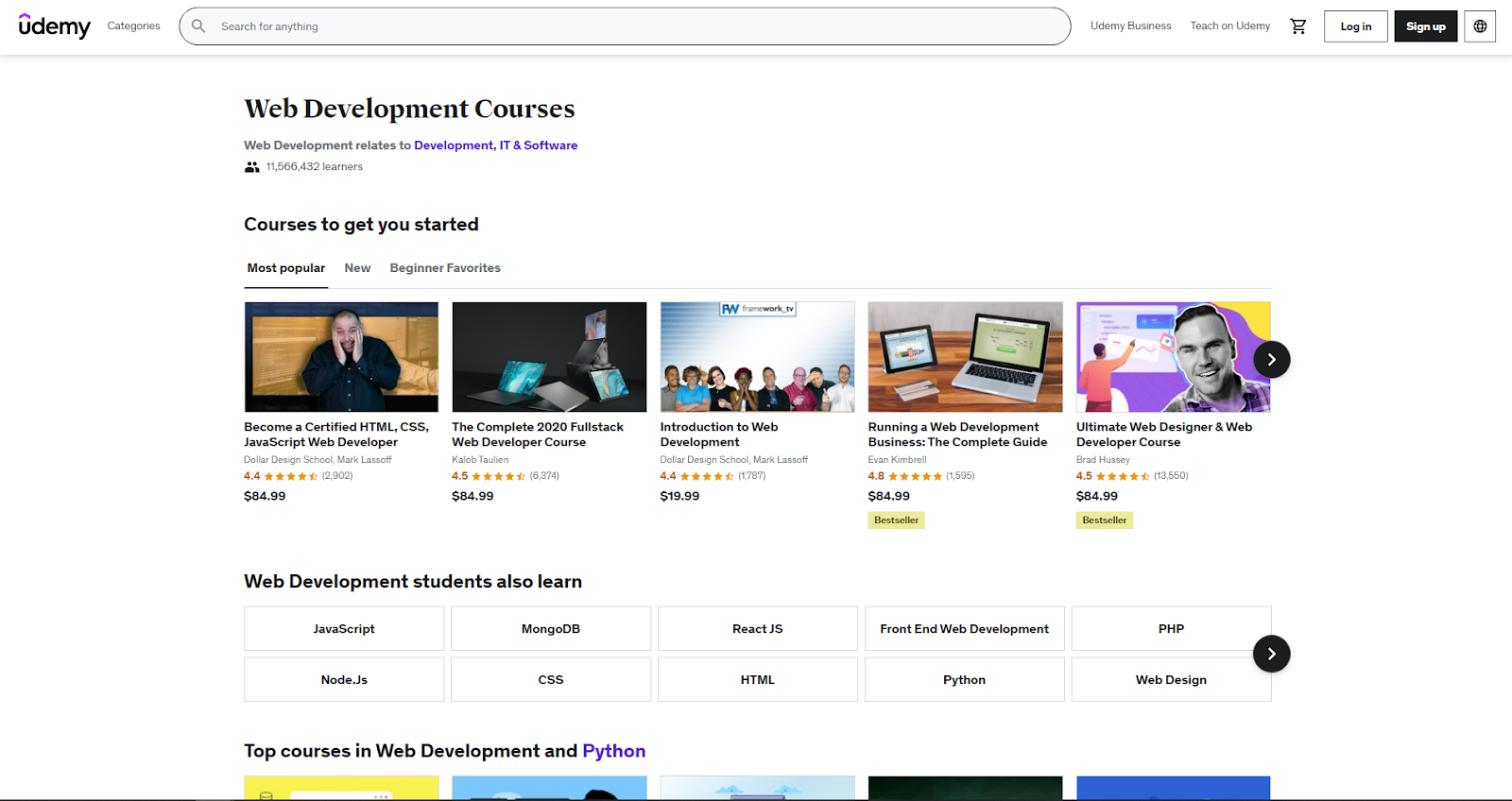Open the language globe selector

[1480, 26]
